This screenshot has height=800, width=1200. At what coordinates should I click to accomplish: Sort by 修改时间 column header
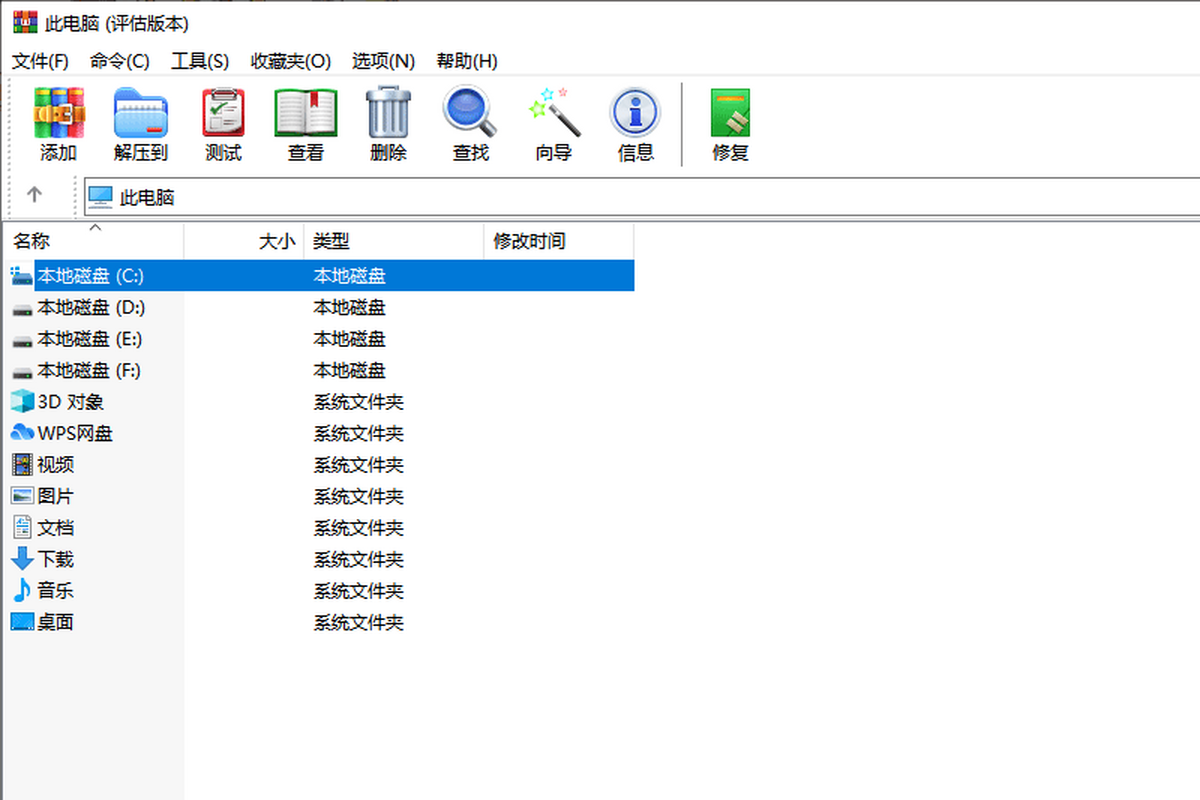tap(559, 241)
